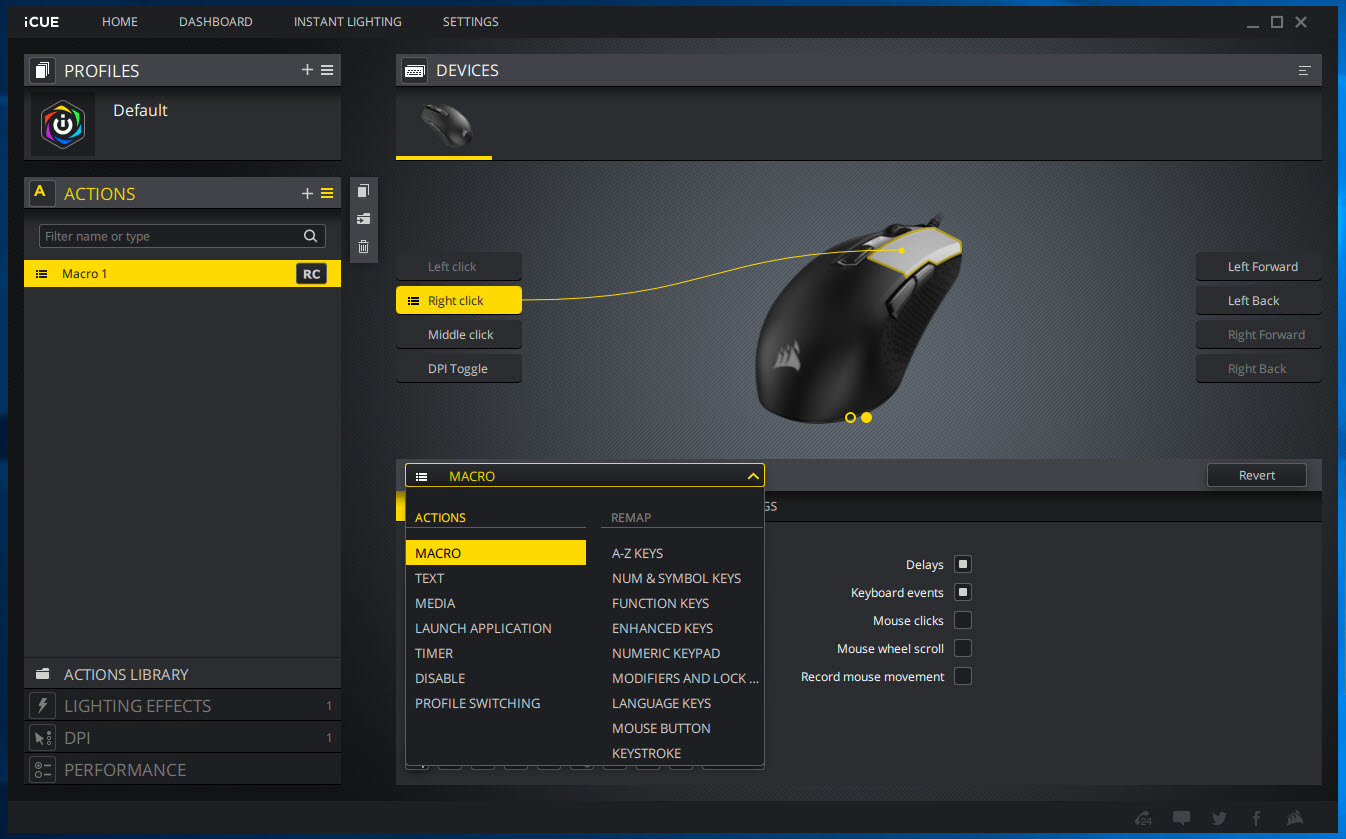Expand the Lighting Effects section
Viewport: 1346px width, 839px height.
pos(182,705)
